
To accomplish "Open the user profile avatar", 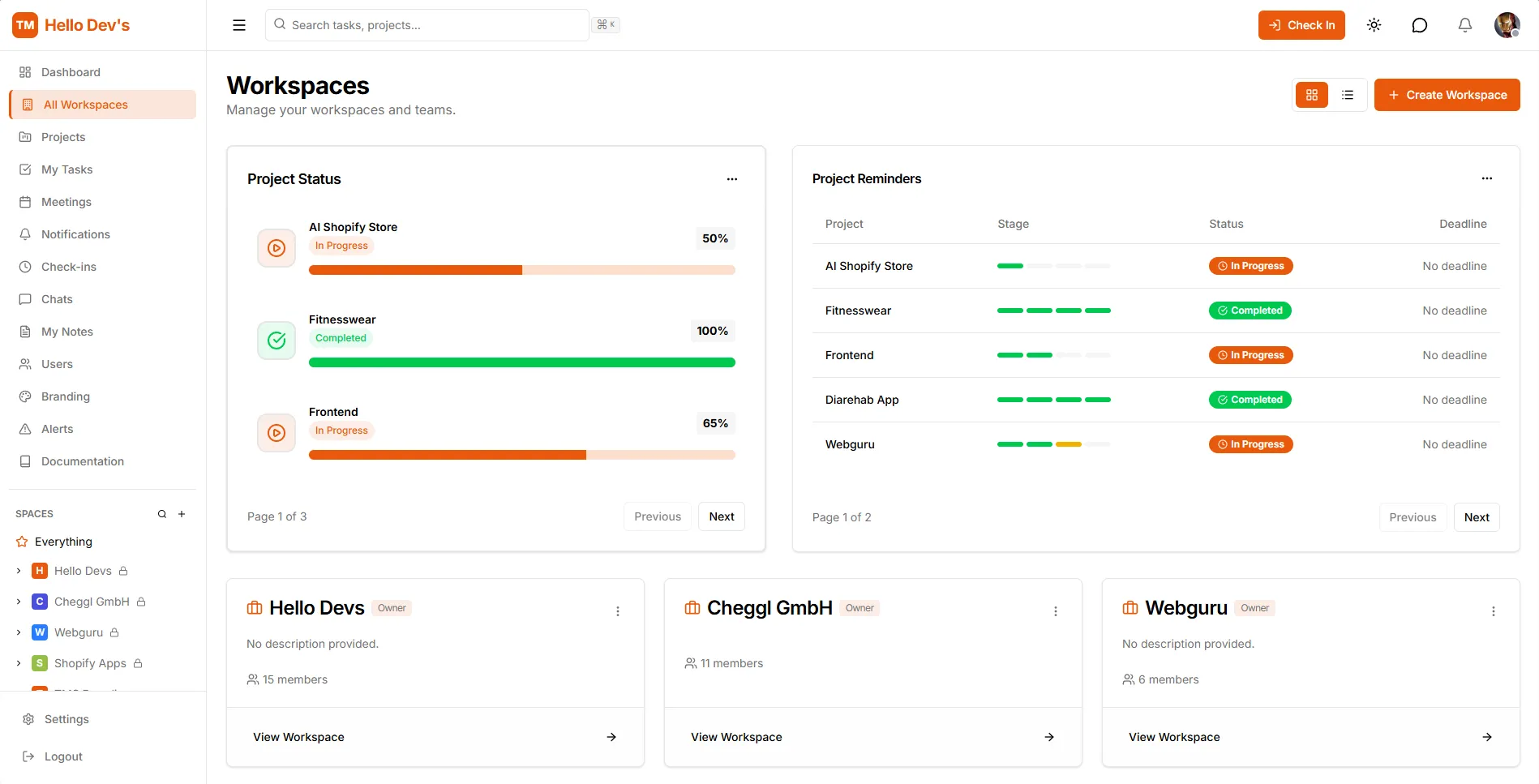I will tap(1507, 25).
